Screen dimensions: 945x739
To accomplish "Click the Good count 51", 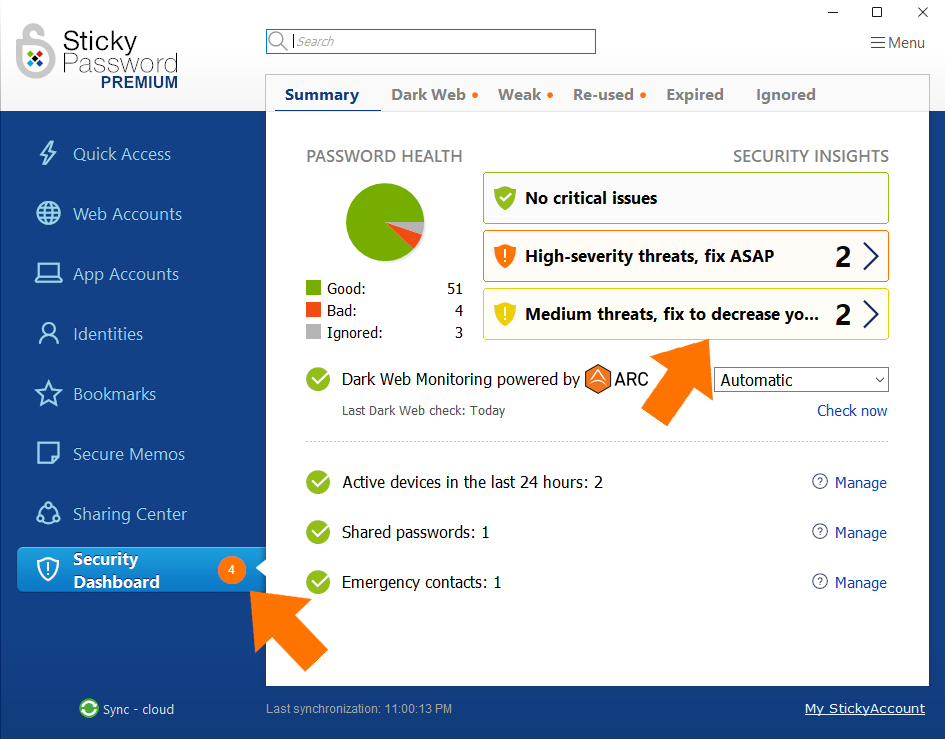I will (x=454, y=289).
